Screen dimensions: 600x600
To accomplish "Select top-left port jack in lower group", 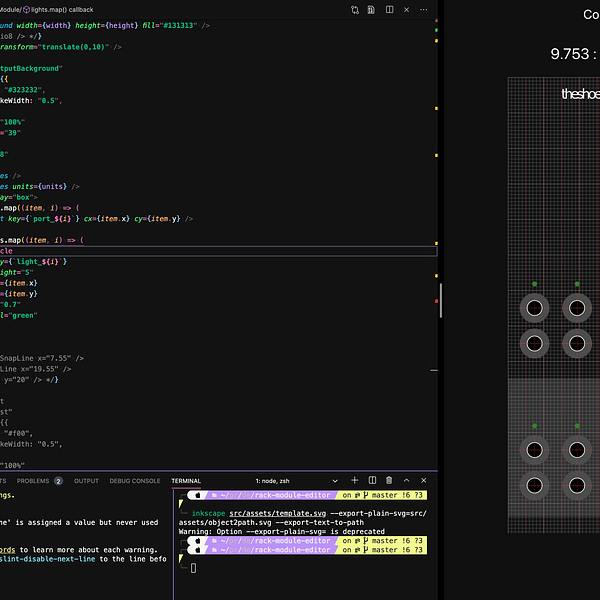I will pyautogui.click(x=534, y=450).
